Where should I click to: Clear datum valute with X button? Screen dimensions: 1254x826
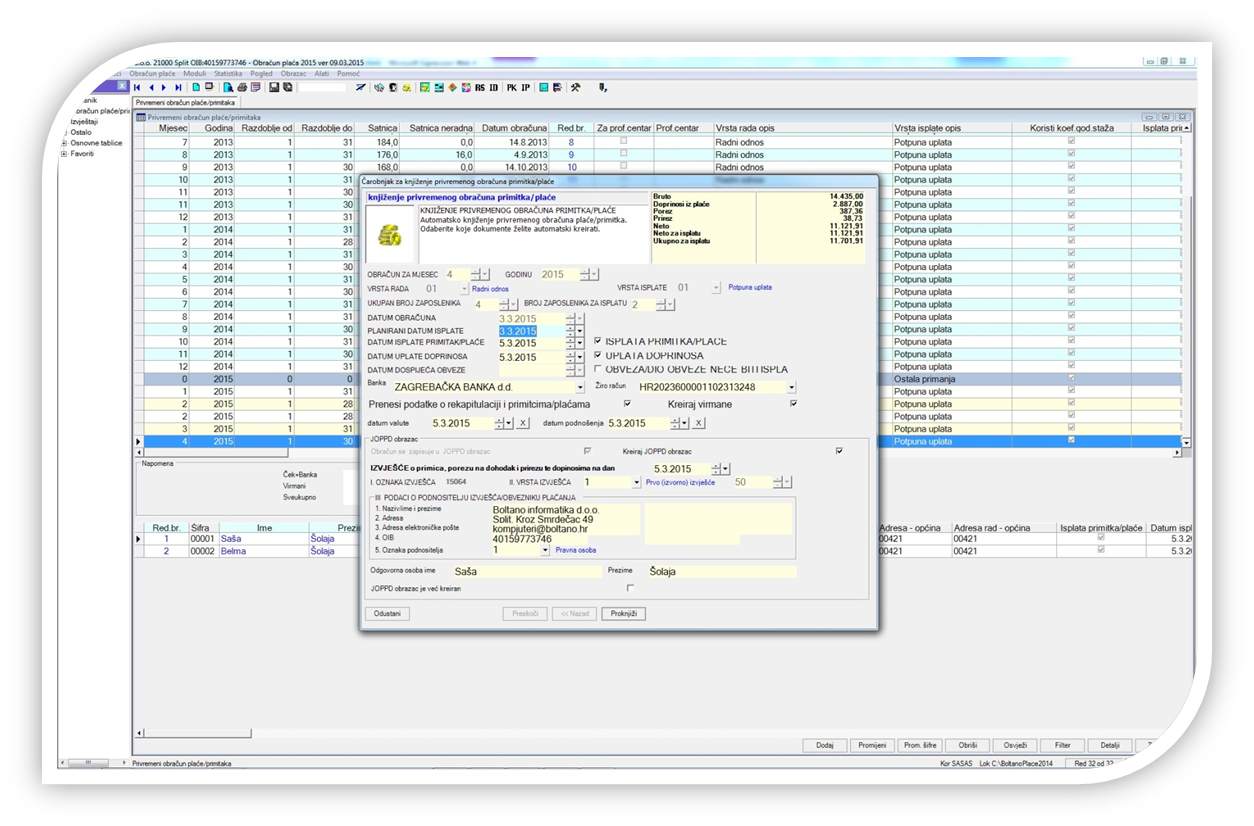click(522, 423)
